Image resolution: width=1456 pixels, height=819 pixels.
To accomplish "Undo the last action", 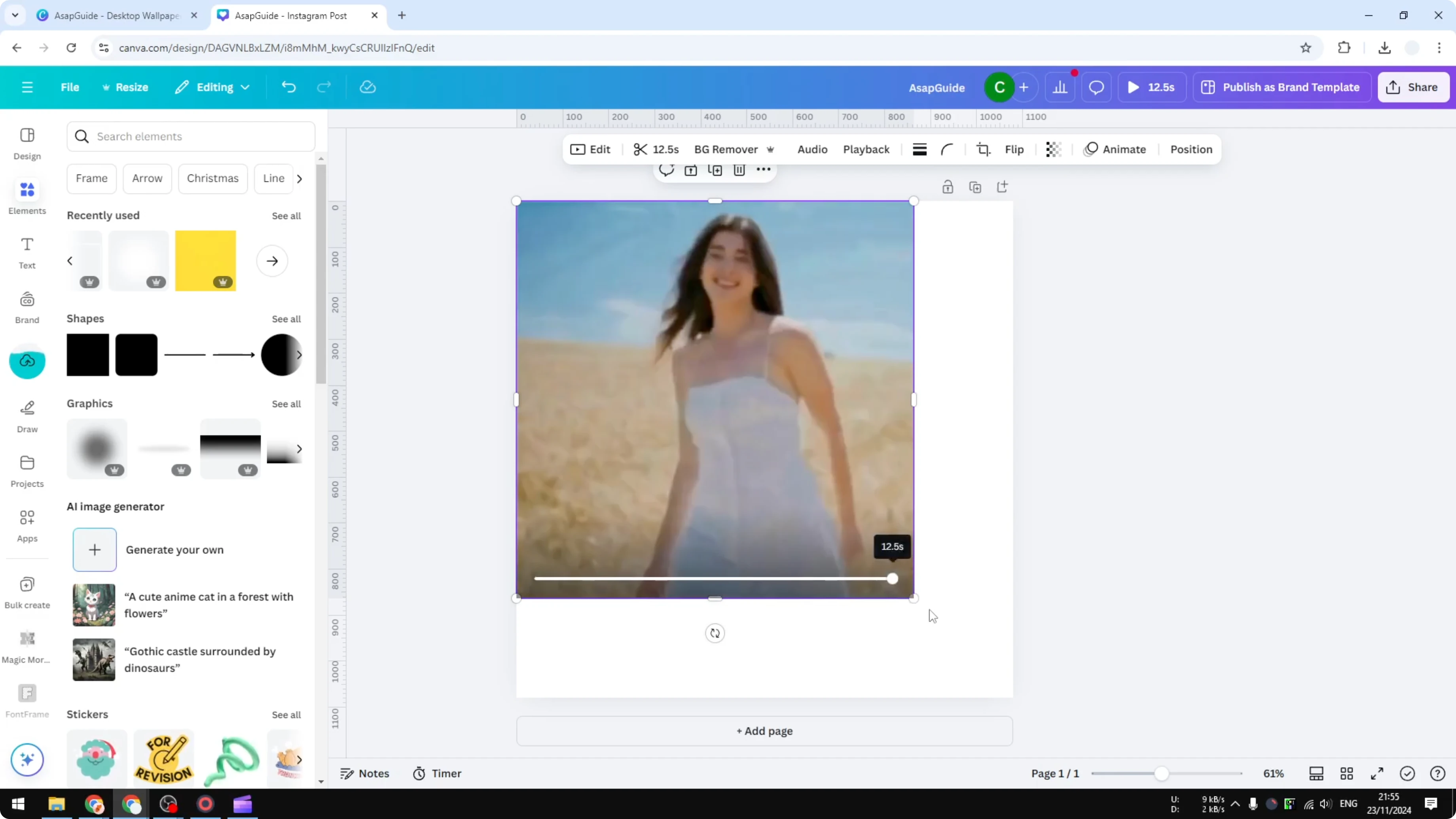I will coord(289,87).
